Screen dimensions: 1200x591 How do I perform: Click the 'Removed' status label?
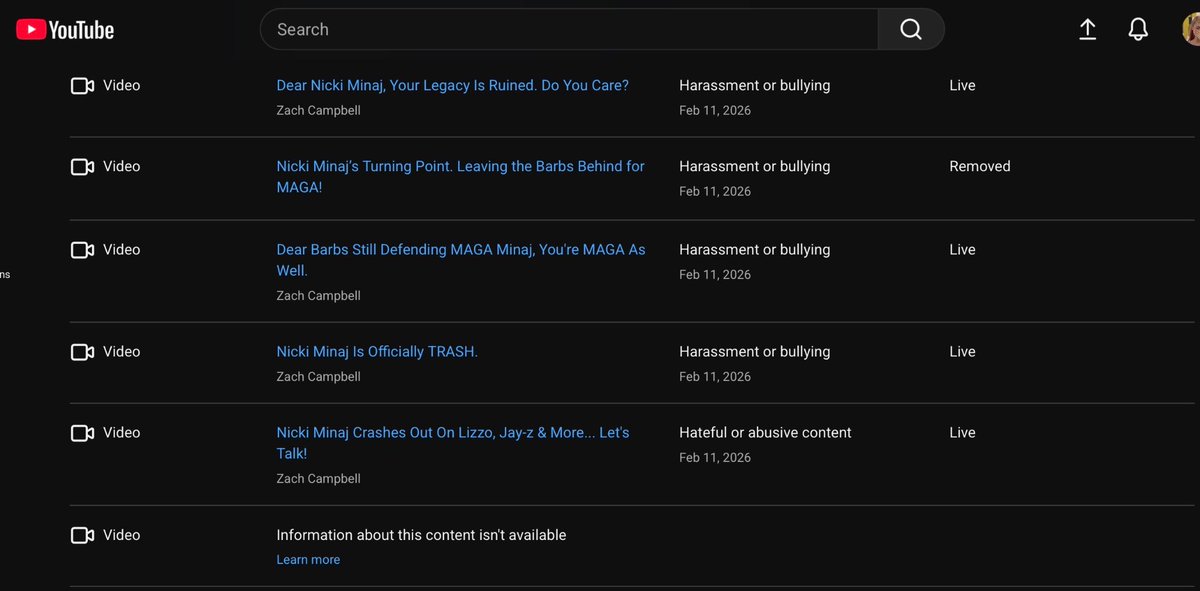(979, 166)
